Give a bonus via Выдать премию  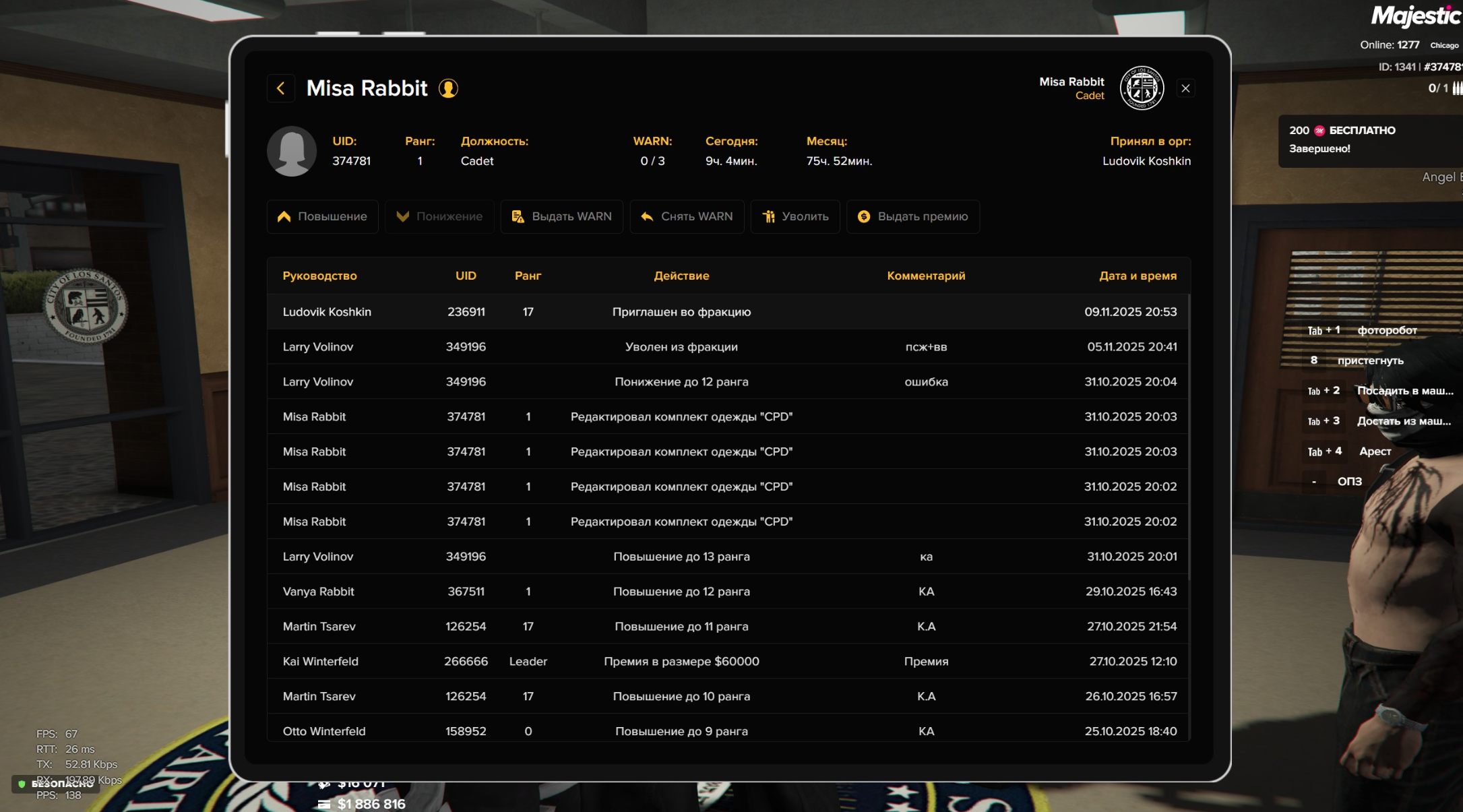[913, 216]
